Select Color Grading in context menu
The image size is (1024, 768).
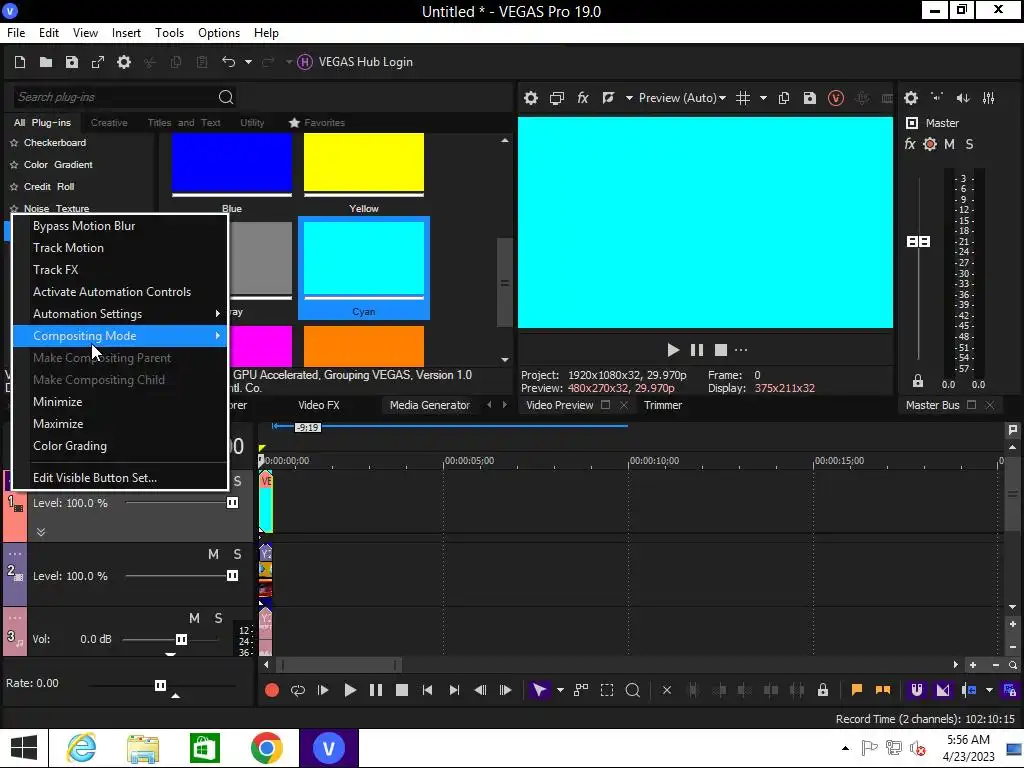[120, 446]
